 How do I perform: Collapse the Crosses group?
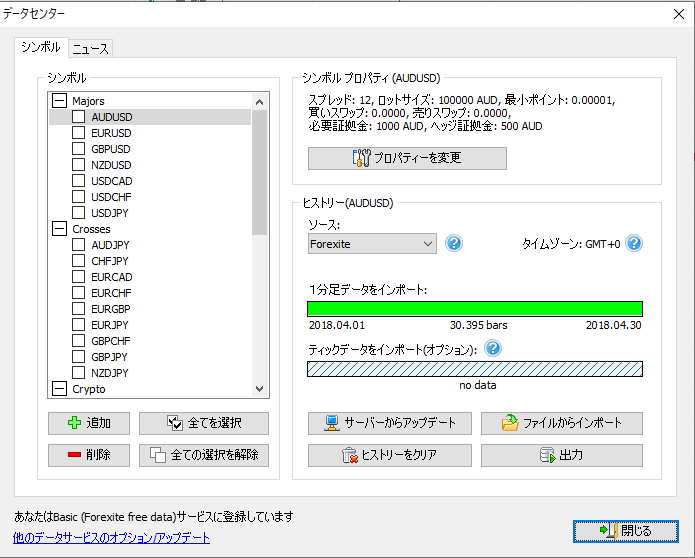pyautogui.click(x=59, y=229)
